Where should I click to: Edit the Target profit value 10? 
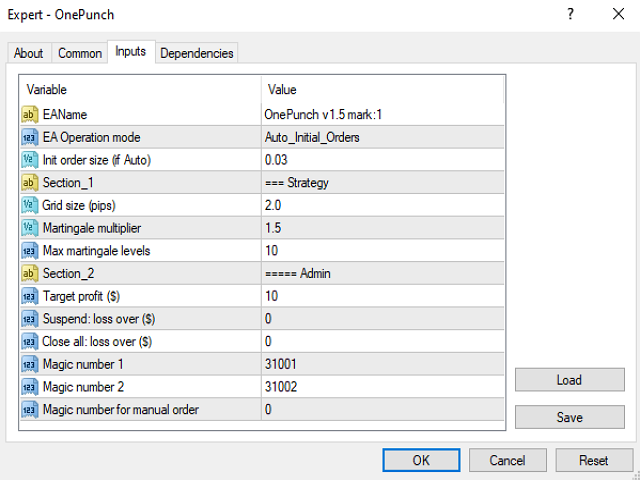pyautogui.click(x=382, y=296)
